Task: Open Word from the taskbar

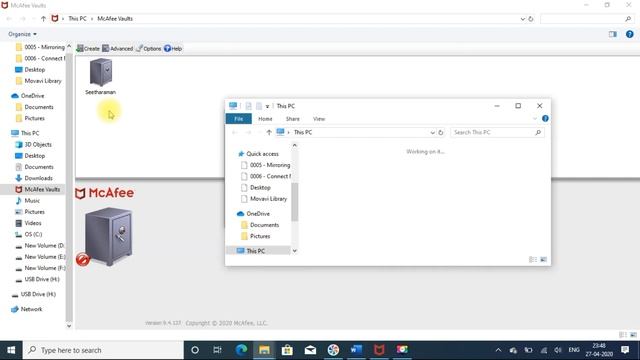Action: pyautogui.click(x=356, y=350)
